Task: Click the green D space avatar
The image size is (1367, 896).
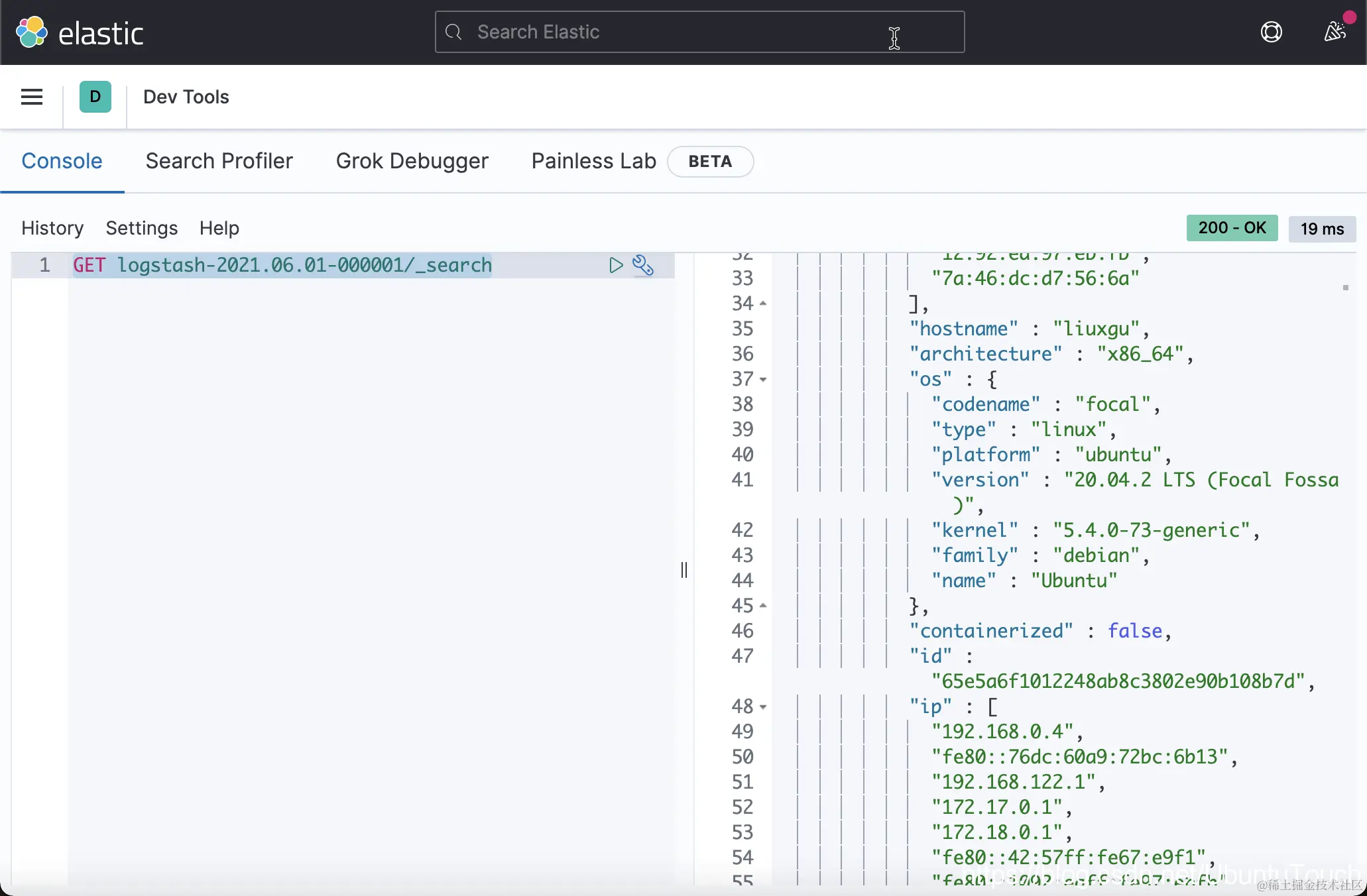Action: [95, 97]
